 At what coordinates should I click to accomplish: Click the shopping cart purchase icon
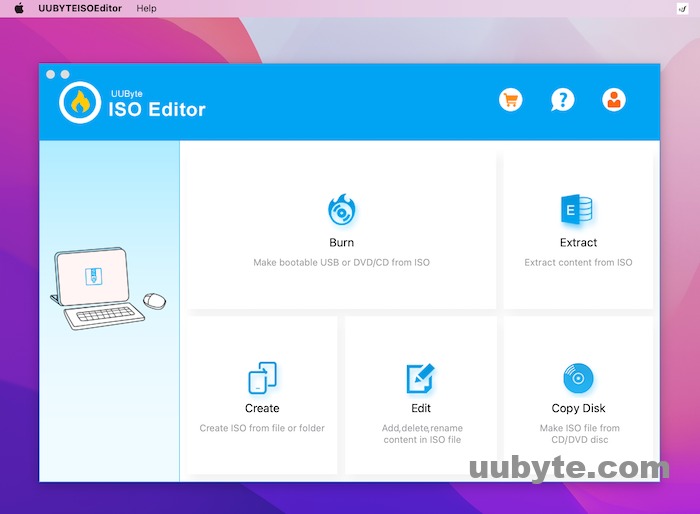click(x=511, y=100)
